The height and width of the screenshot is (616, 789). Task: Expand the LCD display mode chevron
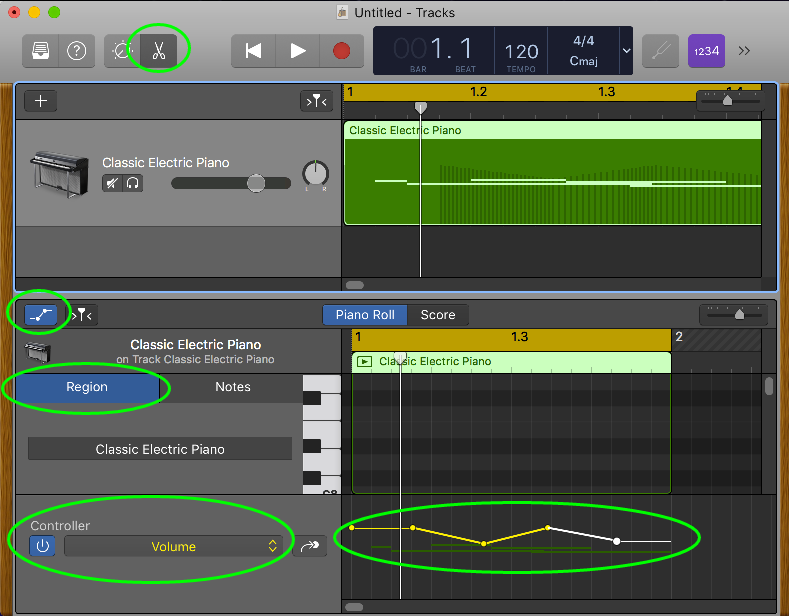coord(626,51)
